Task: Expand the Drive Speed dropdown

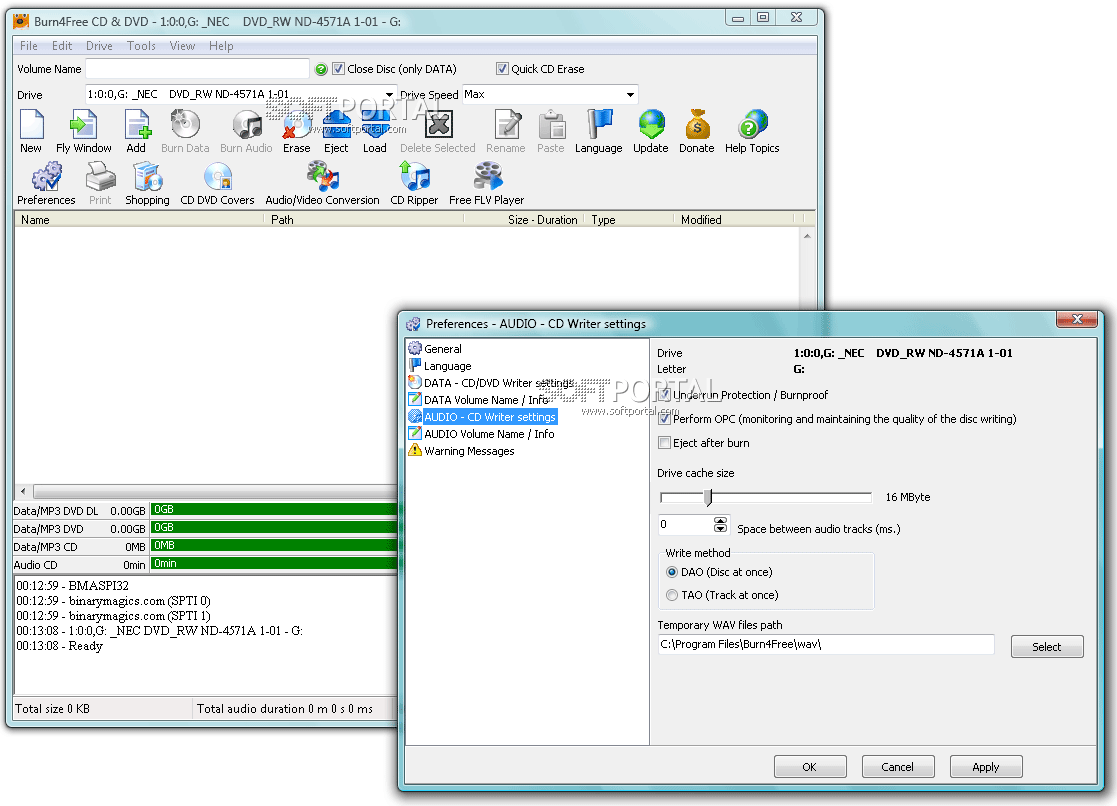Action: click(x=630, y=94)
